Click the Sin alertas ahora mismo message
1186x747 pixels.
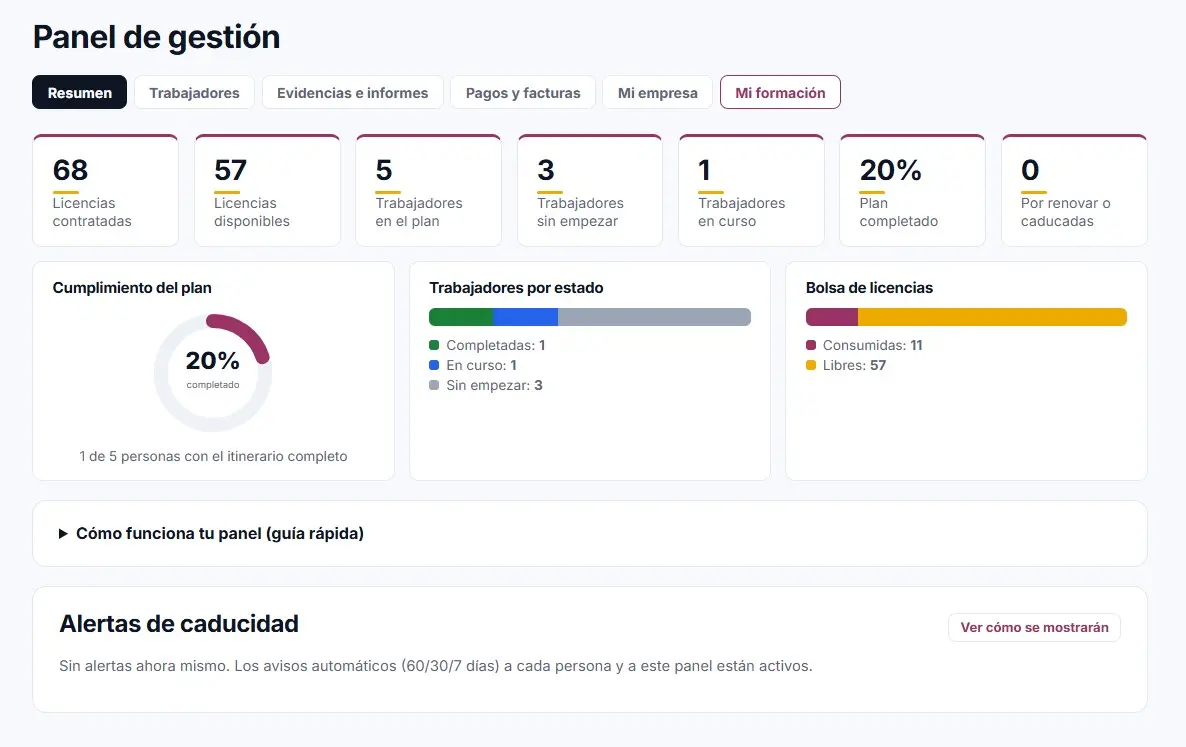[436, 666]
